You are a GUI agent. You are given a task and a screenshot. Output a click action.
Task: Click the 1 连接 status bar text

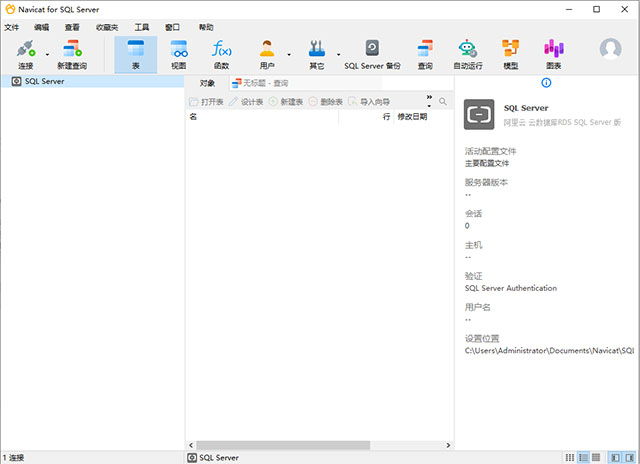13,458
